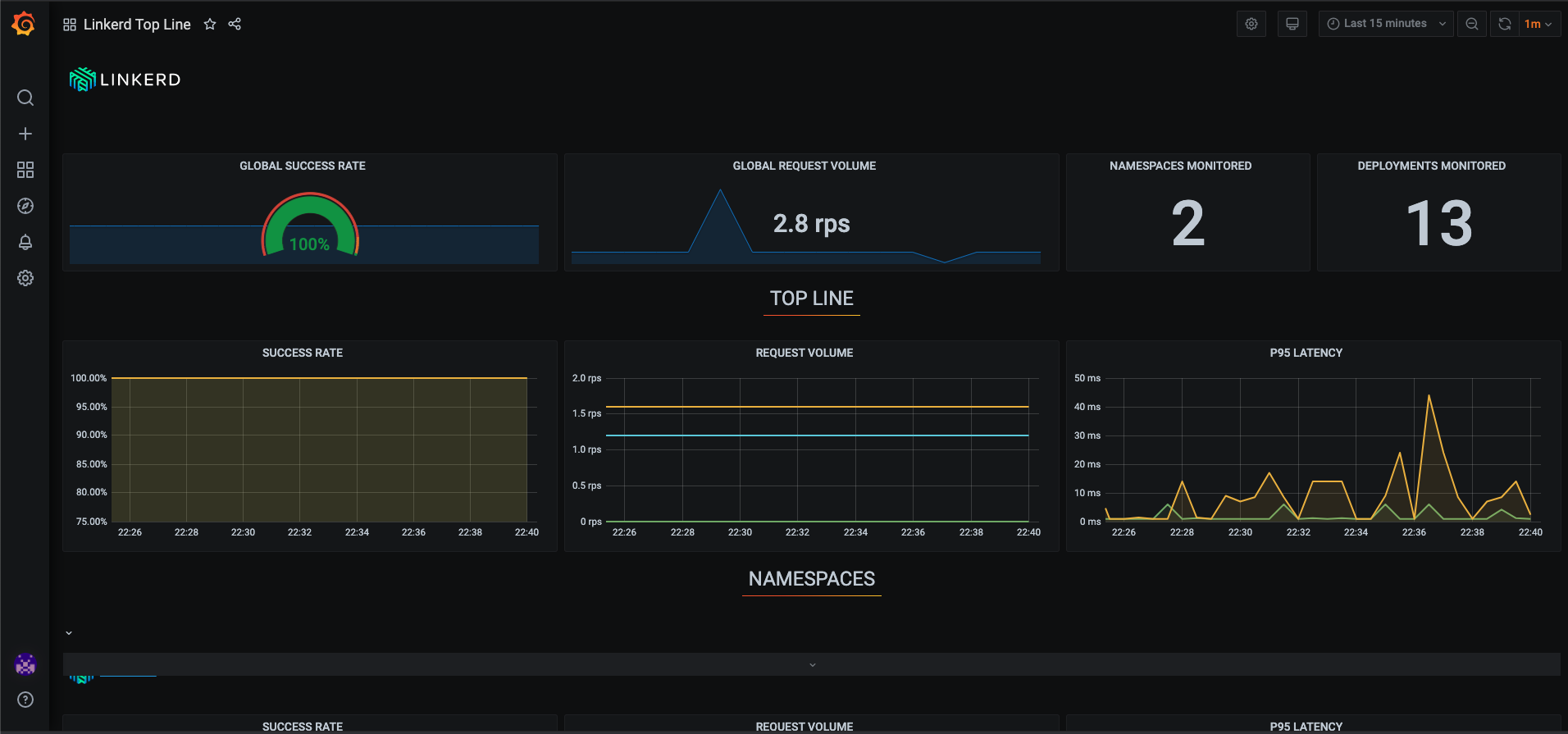
Task: Open the 1m refresh interval dropdown
Action: pos(1538,24)
